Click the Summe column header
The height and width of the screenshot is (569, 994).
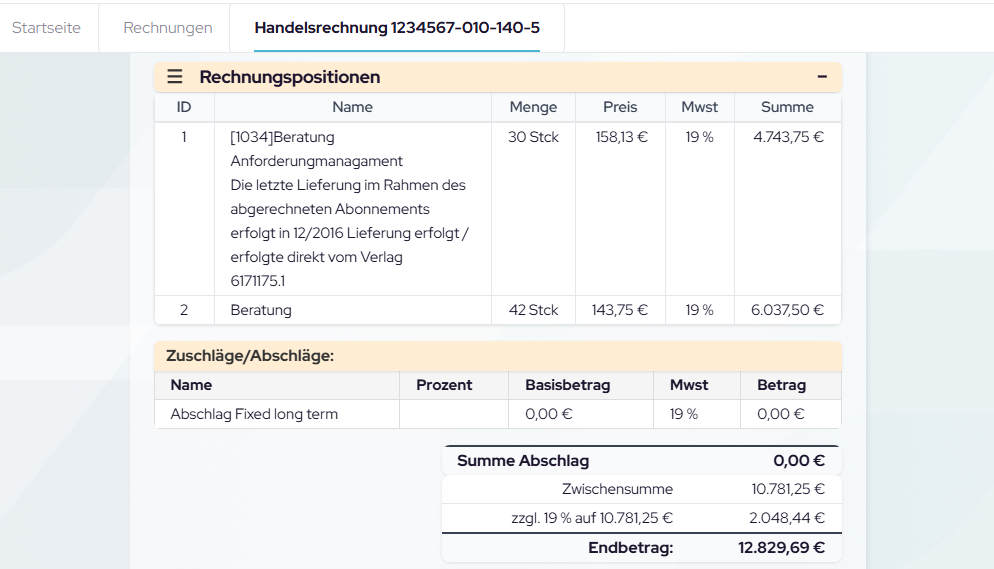coord(787,107)
